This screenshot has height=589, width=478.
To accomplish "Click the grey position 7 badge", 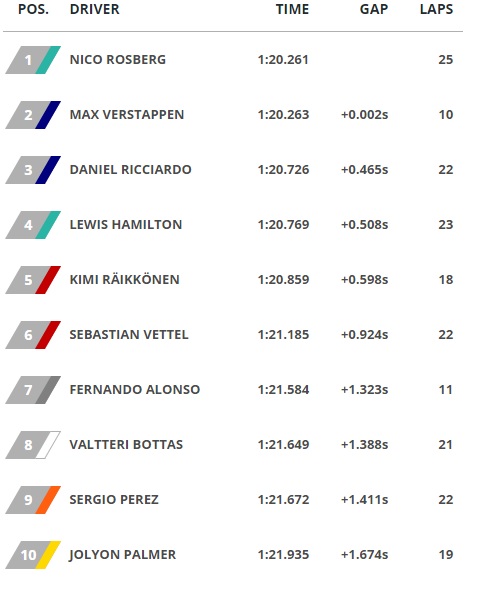I will tap(33, 390).
